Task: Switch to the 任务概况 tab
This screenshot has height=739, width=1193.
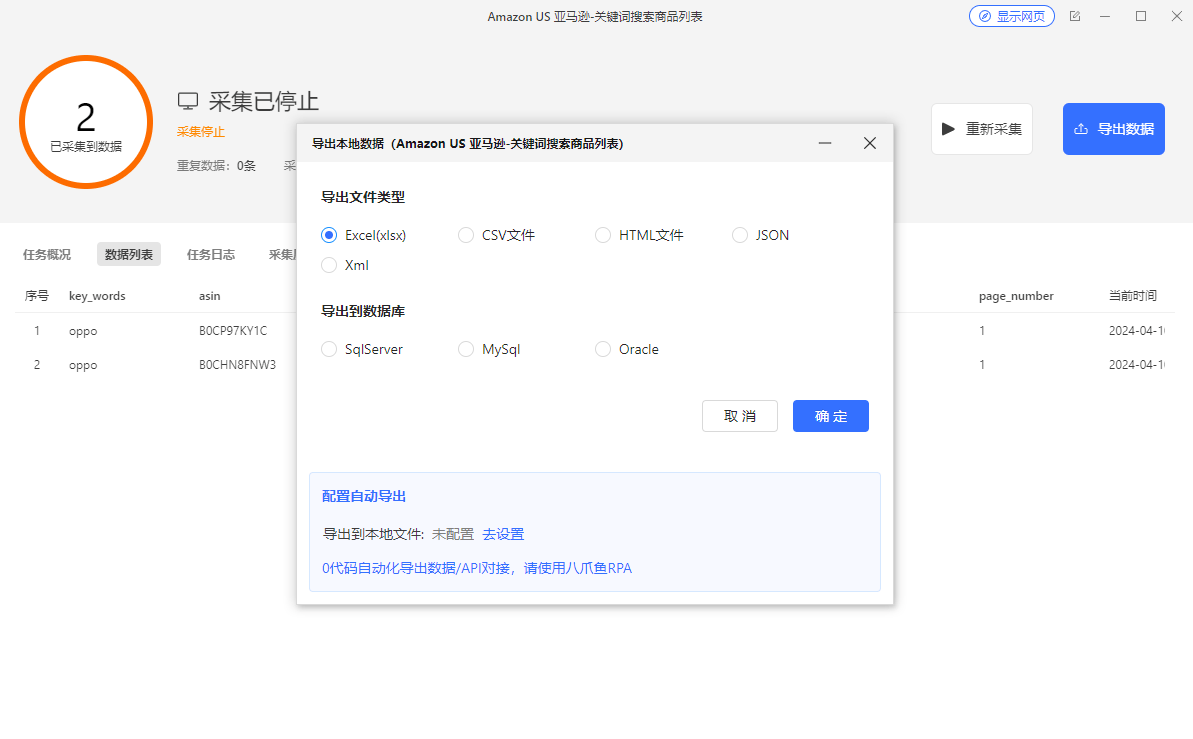Action: pyautogui.click(x=46, y=254)
